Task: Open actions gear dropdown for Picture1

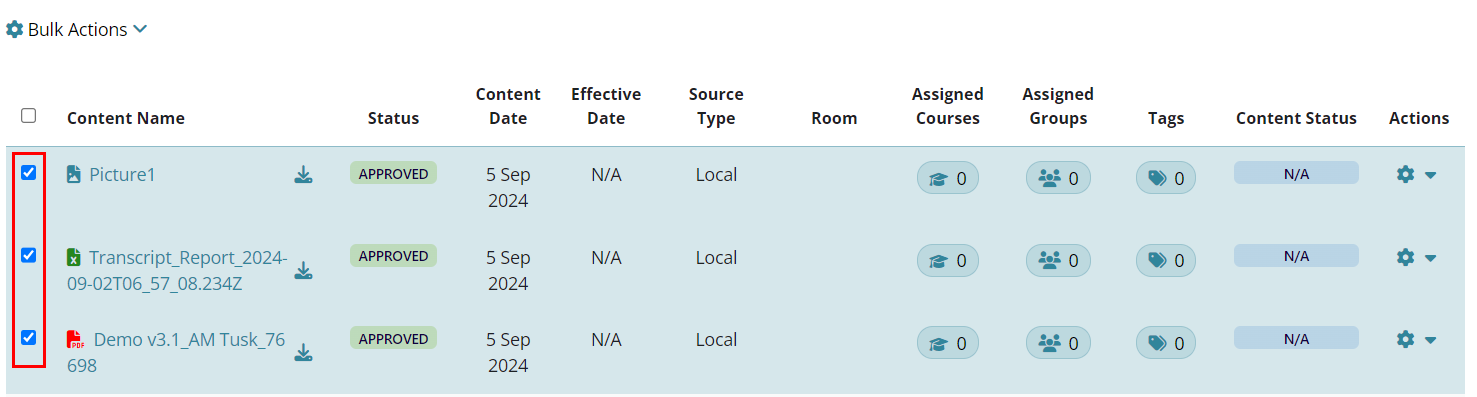Action: click(x=1416, y=174)
